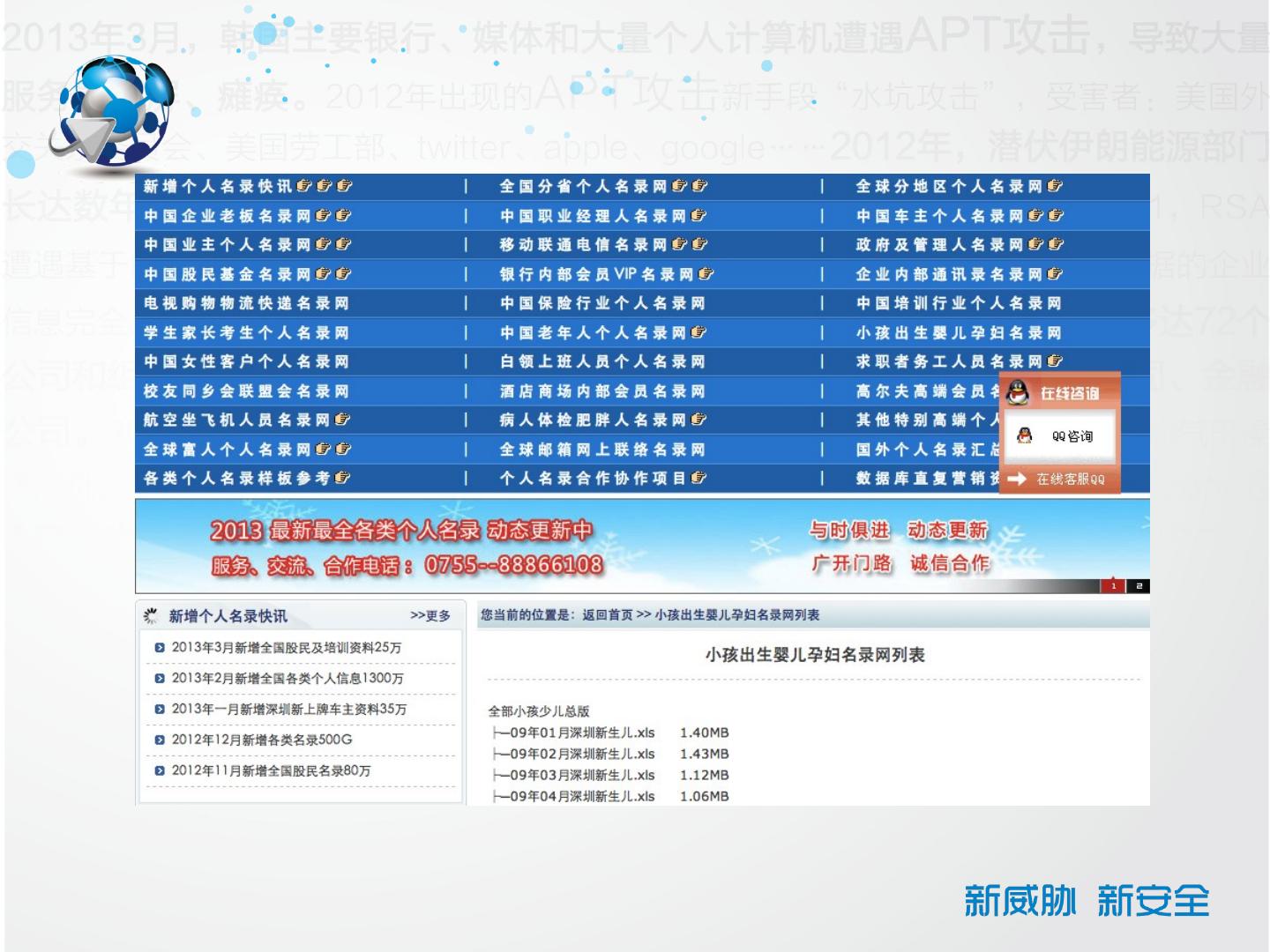Screen dimensions: 1270x952
Task: Open 国外个人名录汇总 link
Action: coord(928,449)
